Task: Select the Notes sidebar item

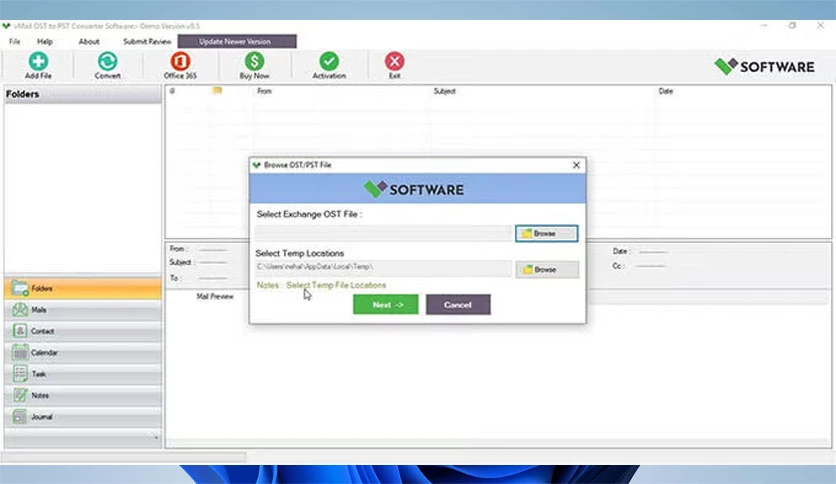Action: pos(83,395)
